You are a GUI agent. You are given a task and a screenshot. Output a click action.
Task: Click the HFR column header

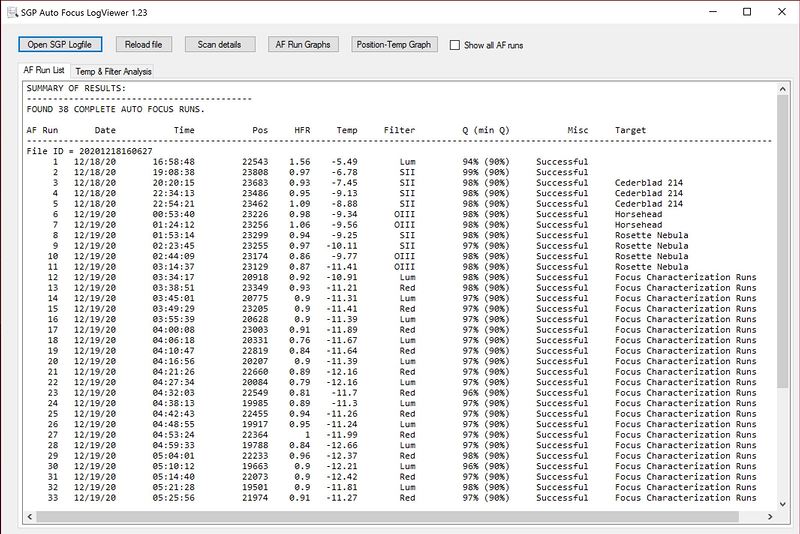[302, 130]
